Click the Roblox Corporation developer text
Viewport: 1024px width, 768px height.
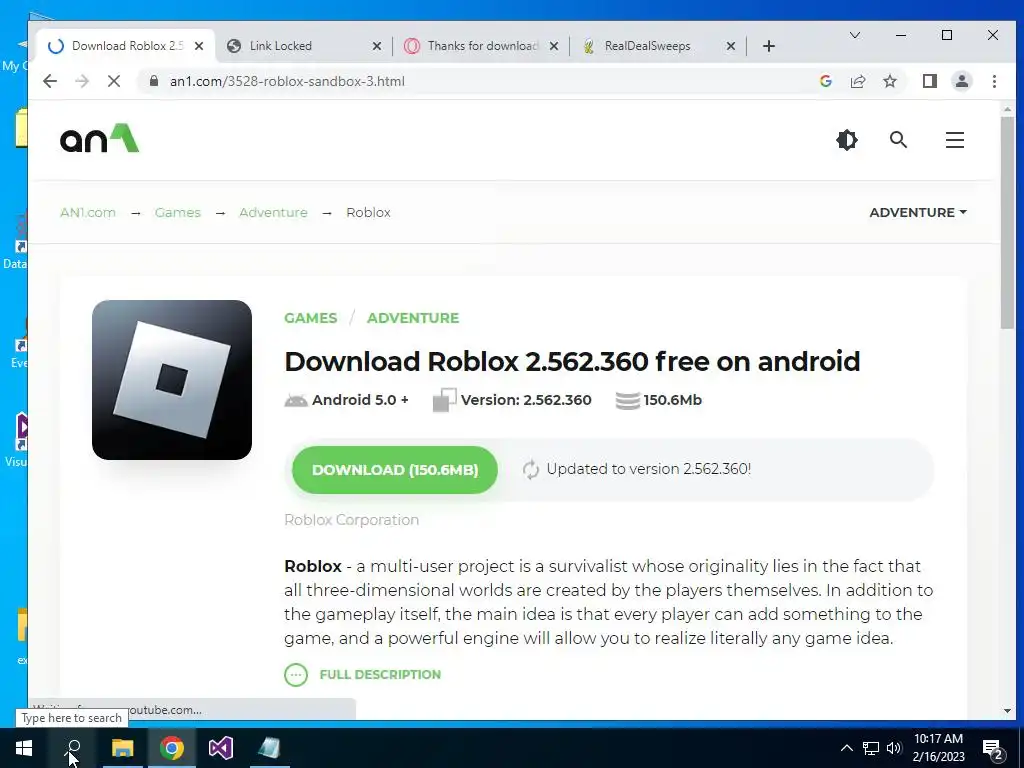pyautogui.click(x=351, y=520)
